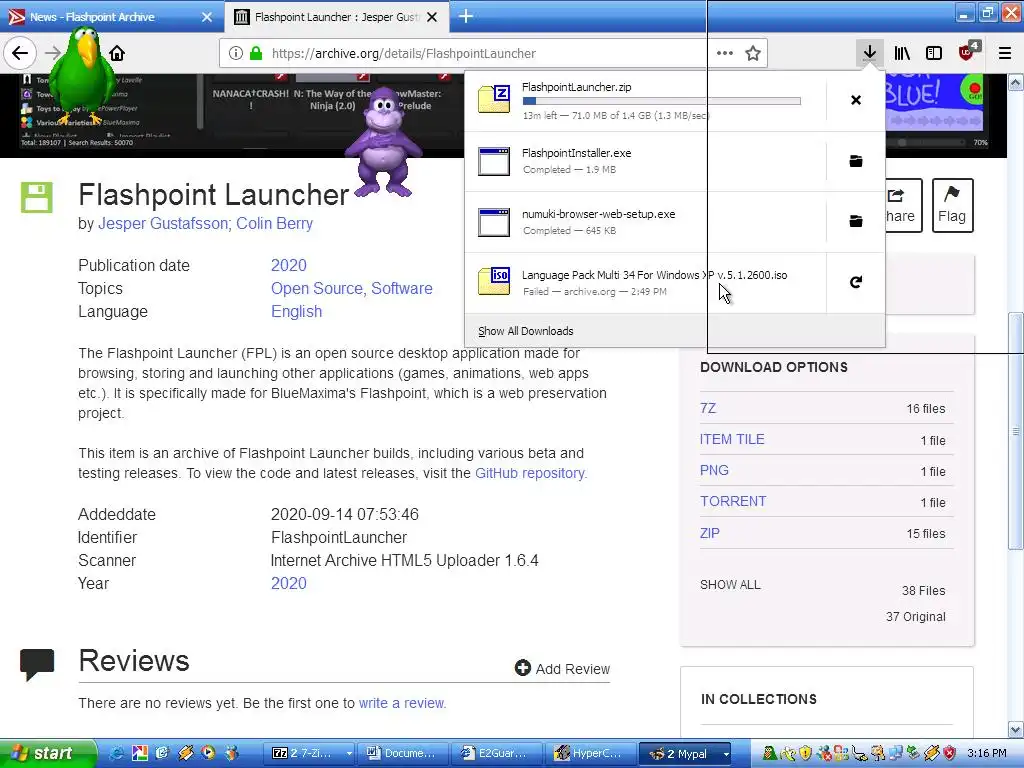Screen dimensions: 1024x768
Task: Select numuki-browser-web-setup.exe download entry
Action: 645,222
